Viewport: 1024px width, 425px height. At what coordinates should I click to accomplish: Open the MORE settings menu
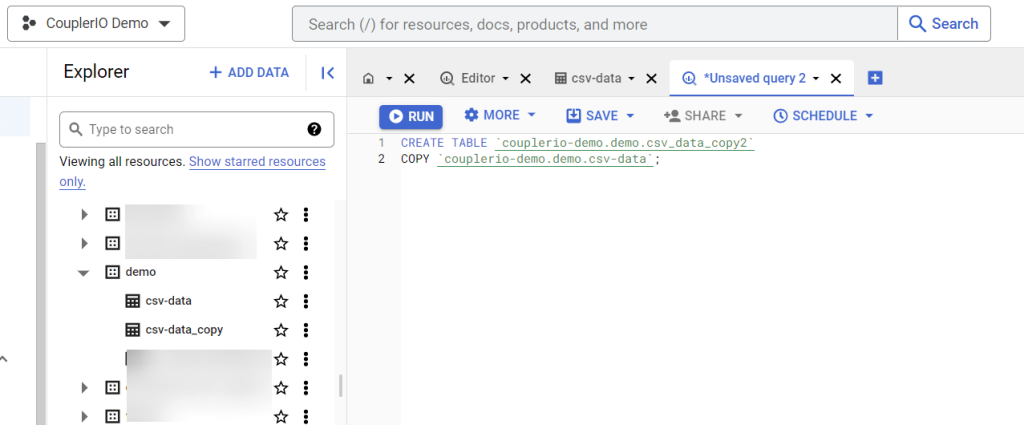[x=500, y=116]
